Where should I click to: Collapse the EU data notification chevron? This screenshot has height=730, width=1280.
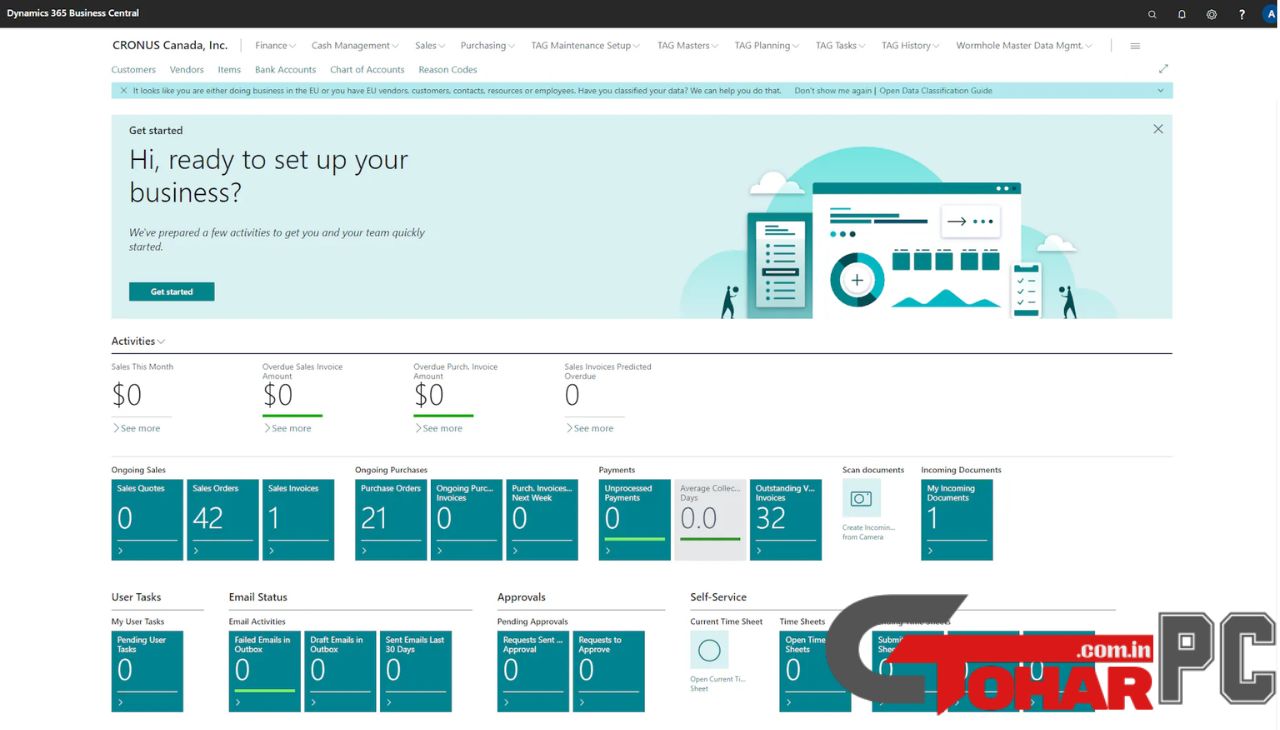[1160, 91]
